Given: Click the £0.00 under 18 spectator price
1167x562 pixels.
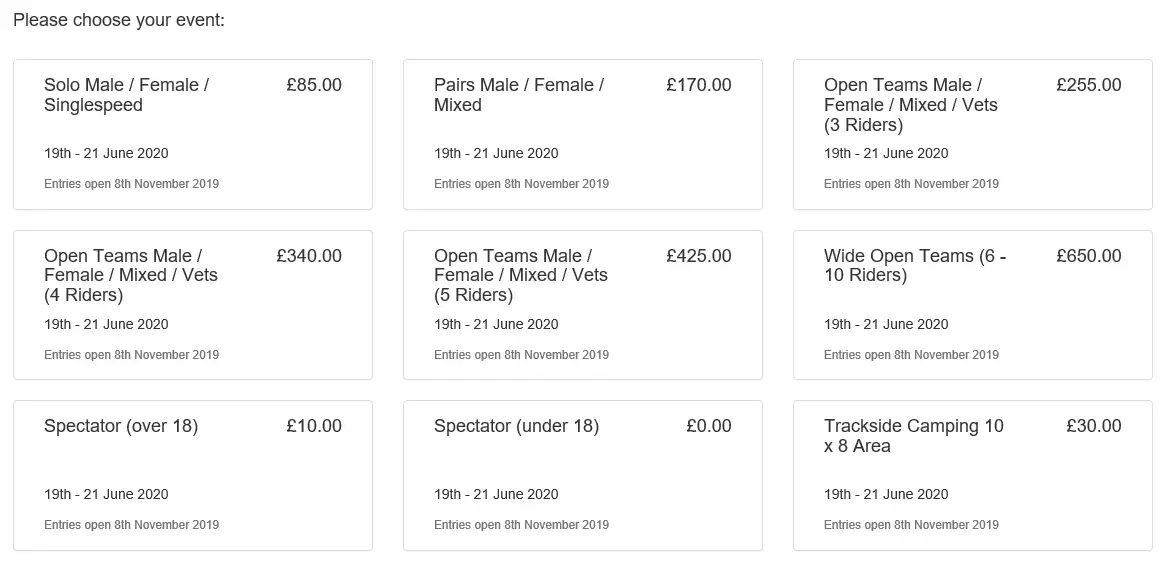Looking at the screenshot, I should click(x=709, y=427).
